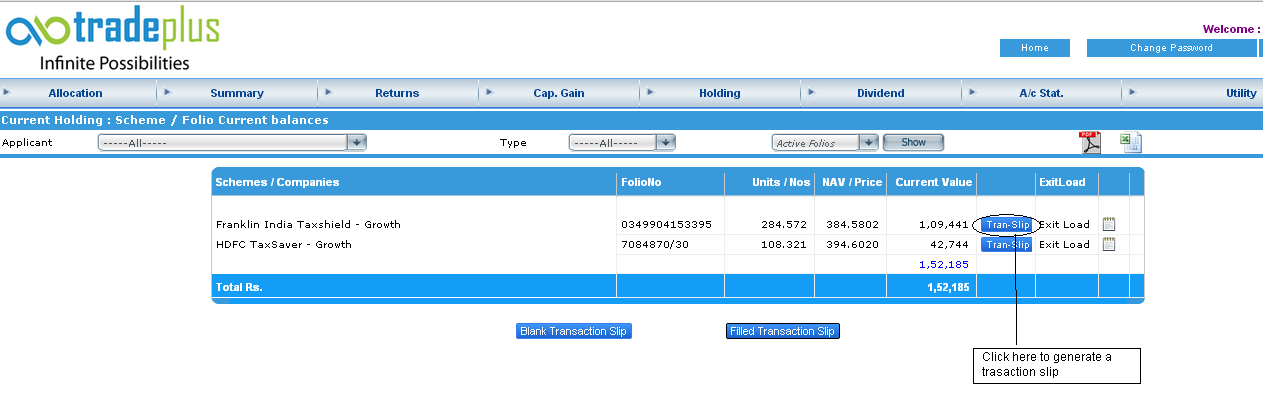
Task: Open the Active Folios dropdown
Action: point(869,143)
